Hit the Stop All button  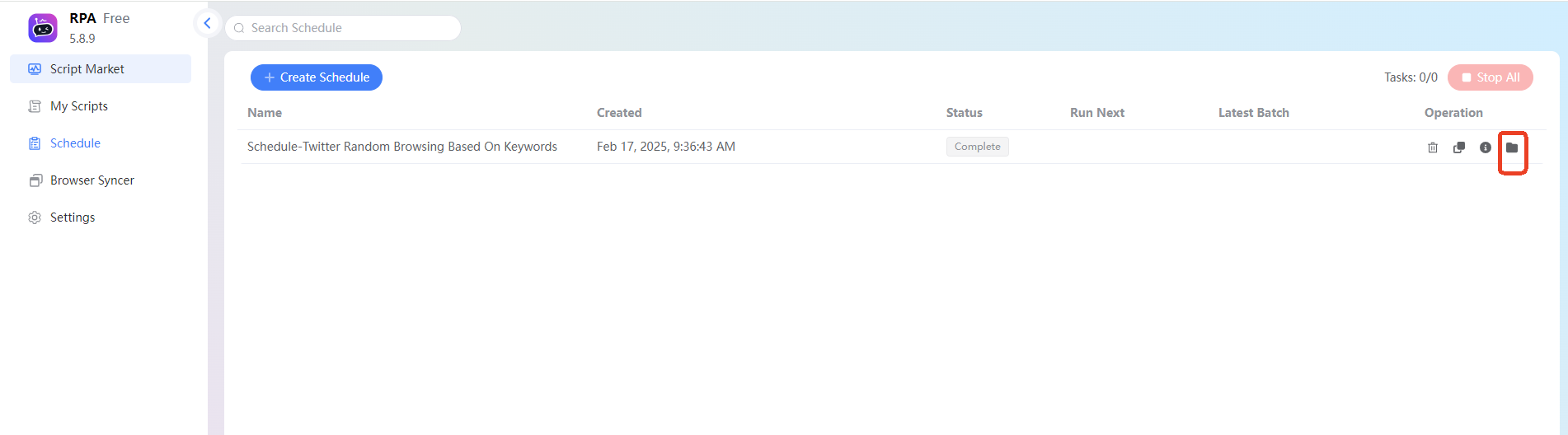point(1490,77)
